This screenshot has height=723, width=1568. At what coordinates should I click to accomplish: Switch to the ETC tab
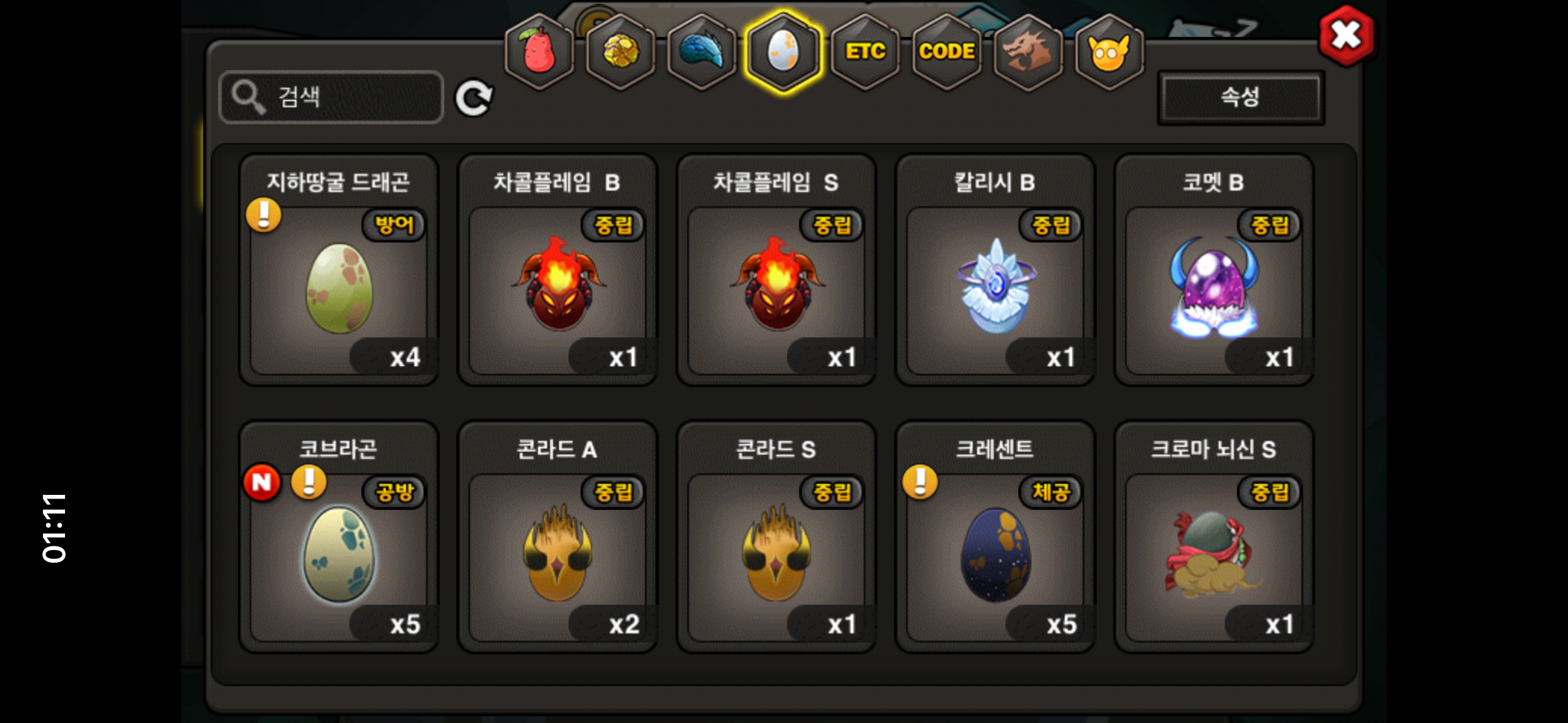865,52
